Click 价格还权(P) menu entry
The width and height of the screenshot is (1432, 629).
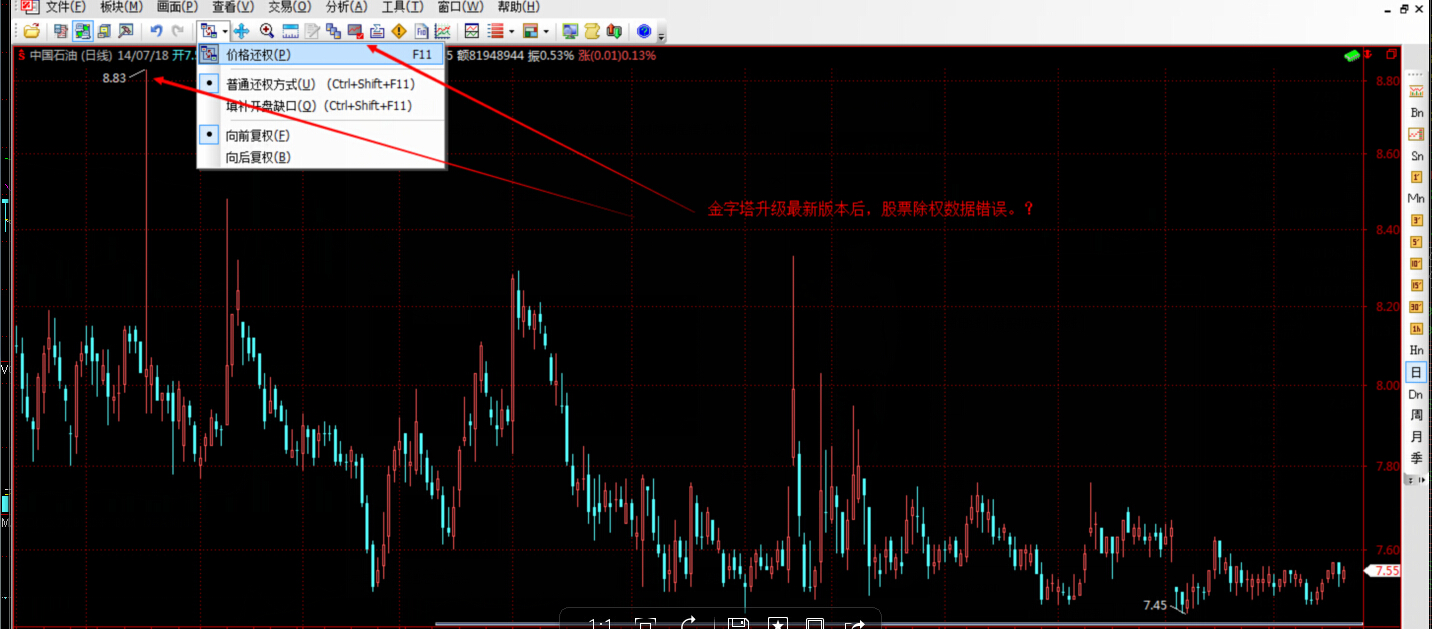click(258, 55)
